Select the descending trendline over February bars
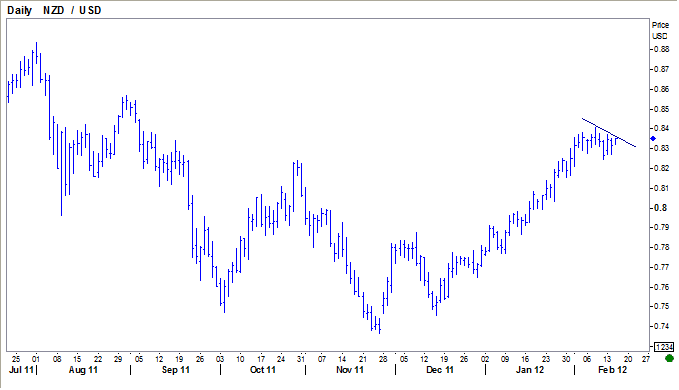The width and height of the screenshot is (679, 390). tap(609, 132)
